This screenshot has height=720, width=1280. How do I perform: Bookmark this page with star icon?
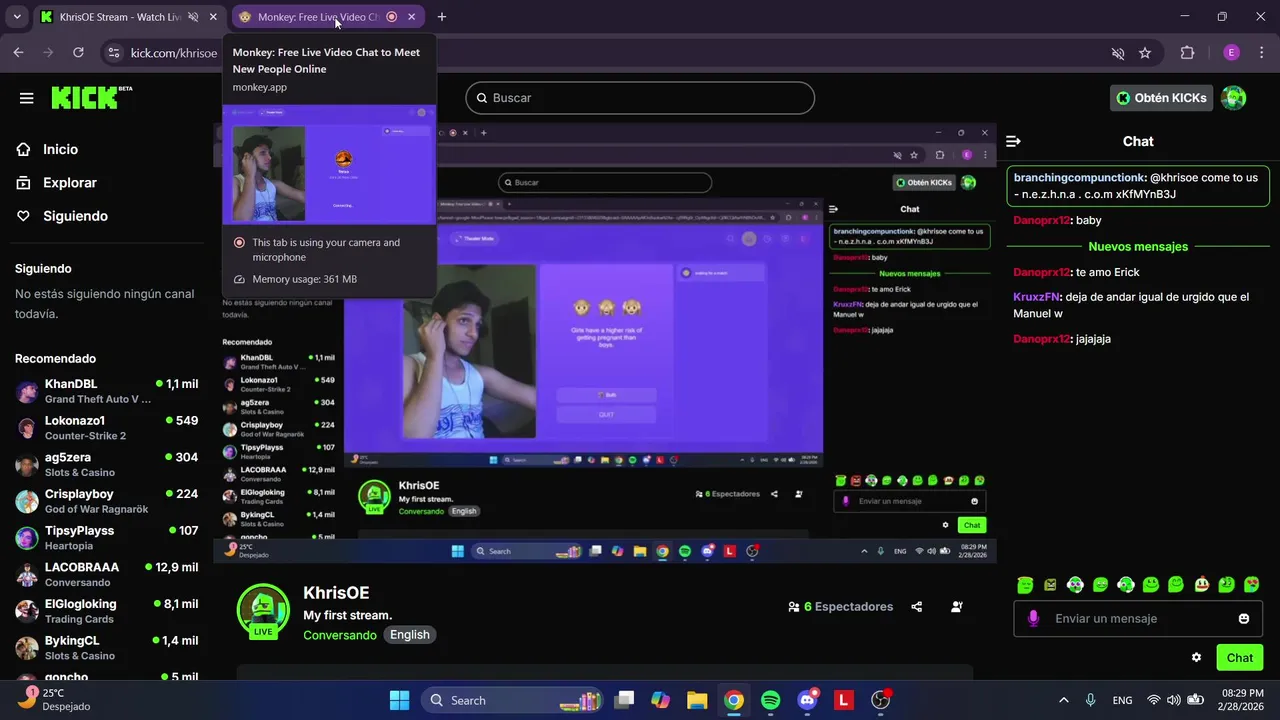pos(1145,53)
